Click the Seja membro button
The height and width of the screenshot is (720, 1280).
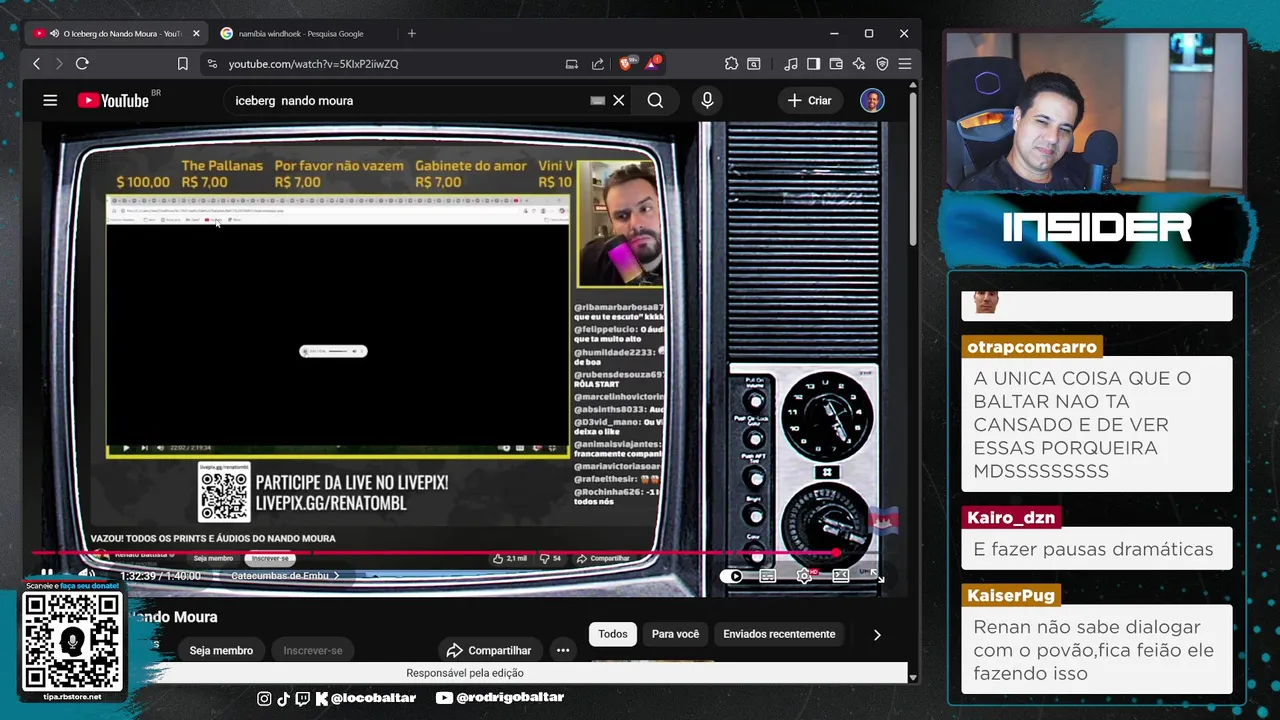click(221, 650)
